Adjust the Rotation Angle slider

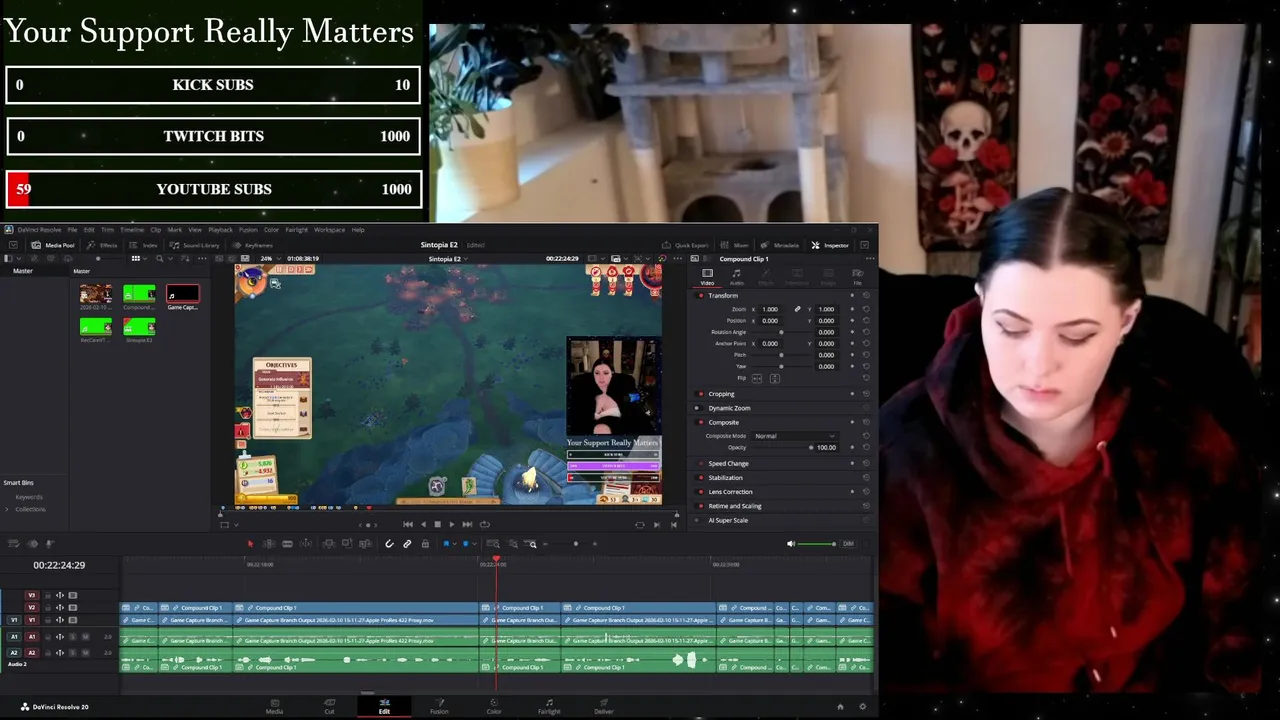click(x=781, y=332)
